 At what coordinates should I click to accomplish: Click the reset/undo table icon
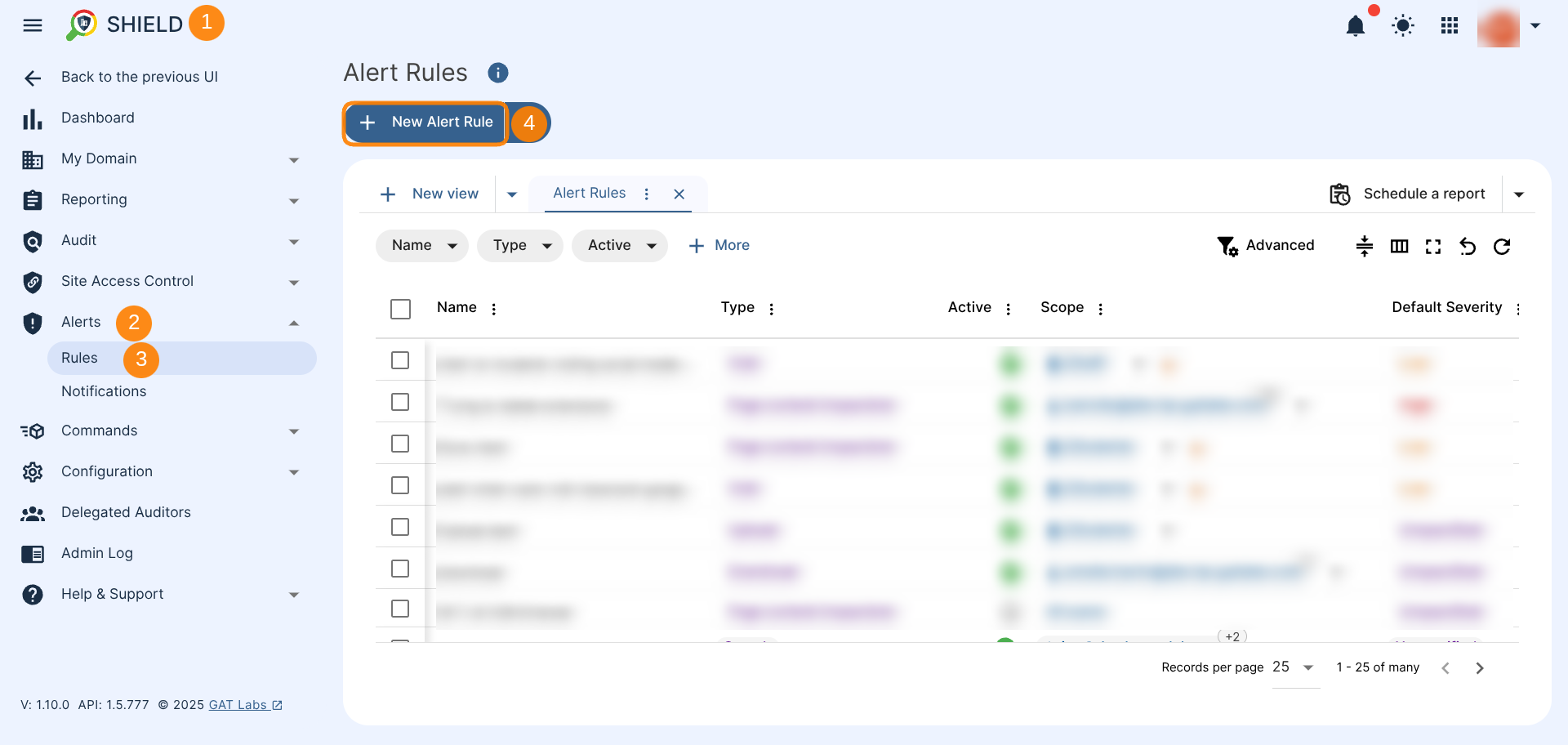1468,246
